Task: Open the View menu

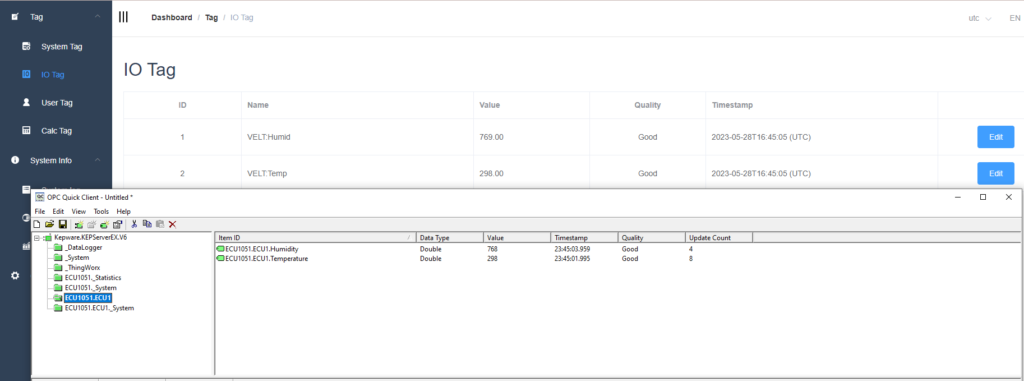Action: pyautogui.click(x=78, y=212)
